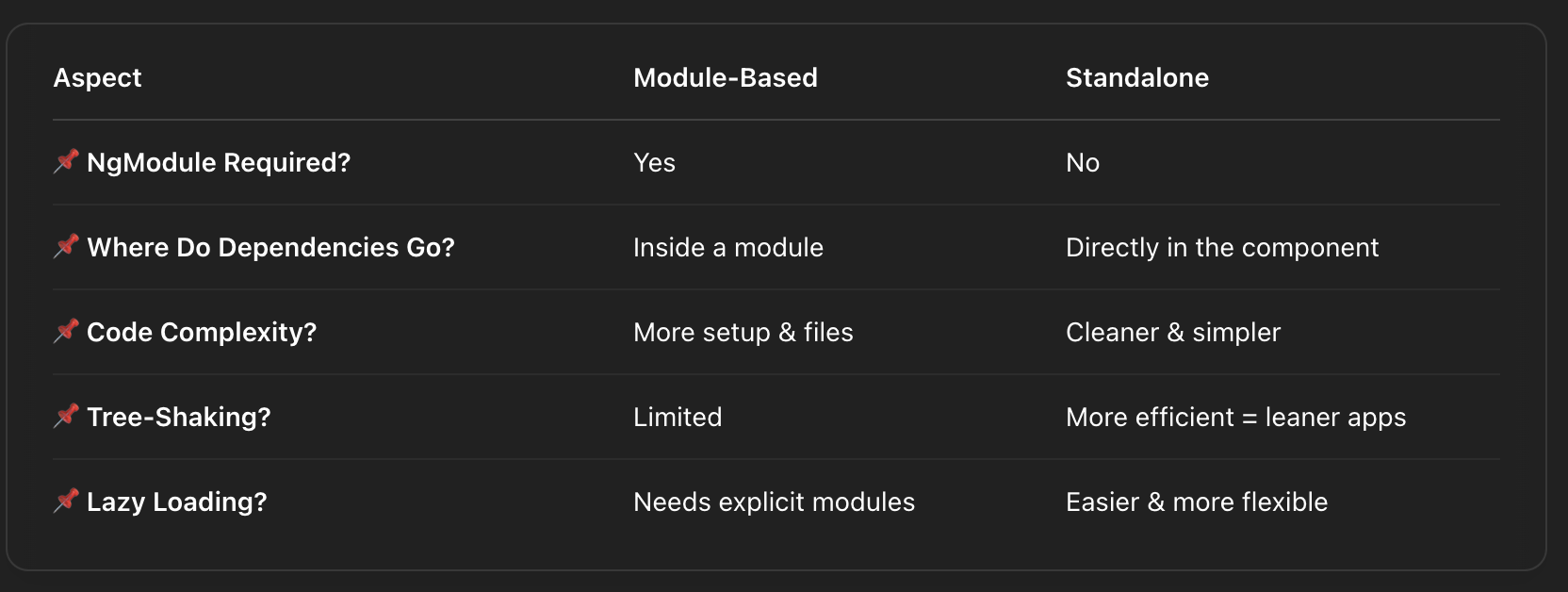Click the pushpin icon beside Where Do Dependencies Go?
The width and height of the screenshot is (1568, 592).
tap(66, 246)
